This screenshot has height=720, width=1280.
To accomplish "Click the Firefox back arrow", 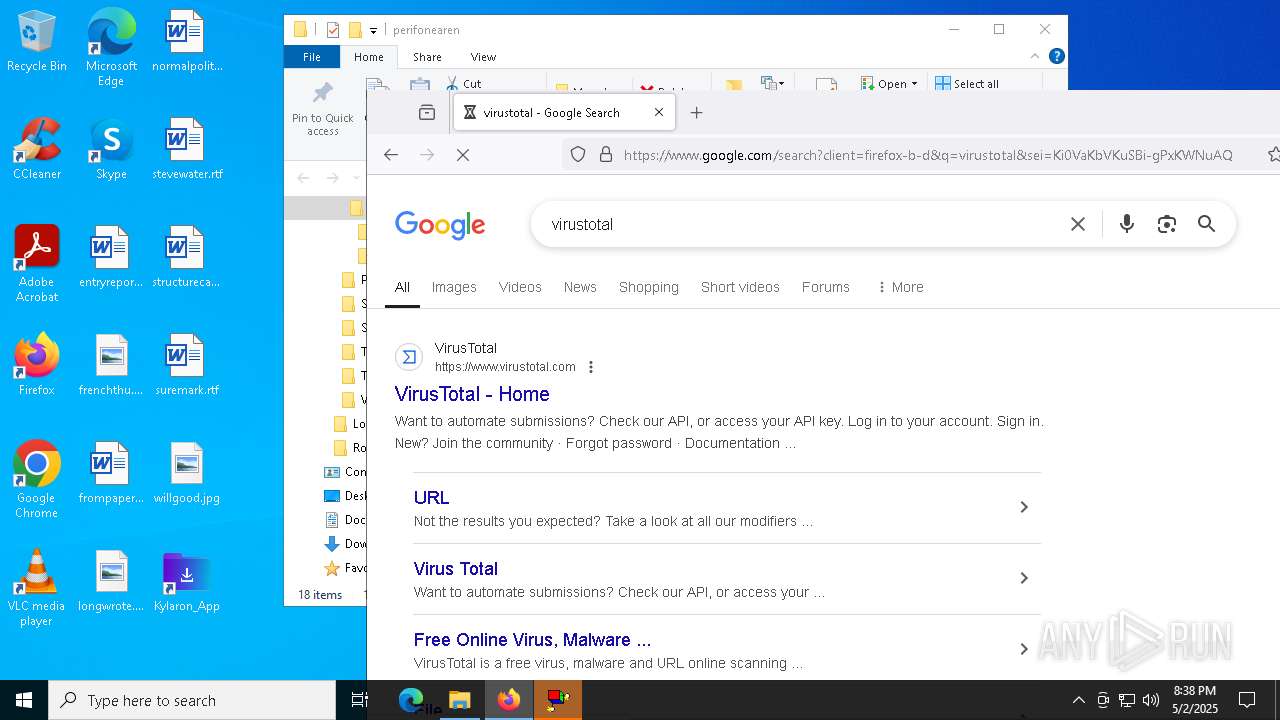I will click(x=391, y=155).
